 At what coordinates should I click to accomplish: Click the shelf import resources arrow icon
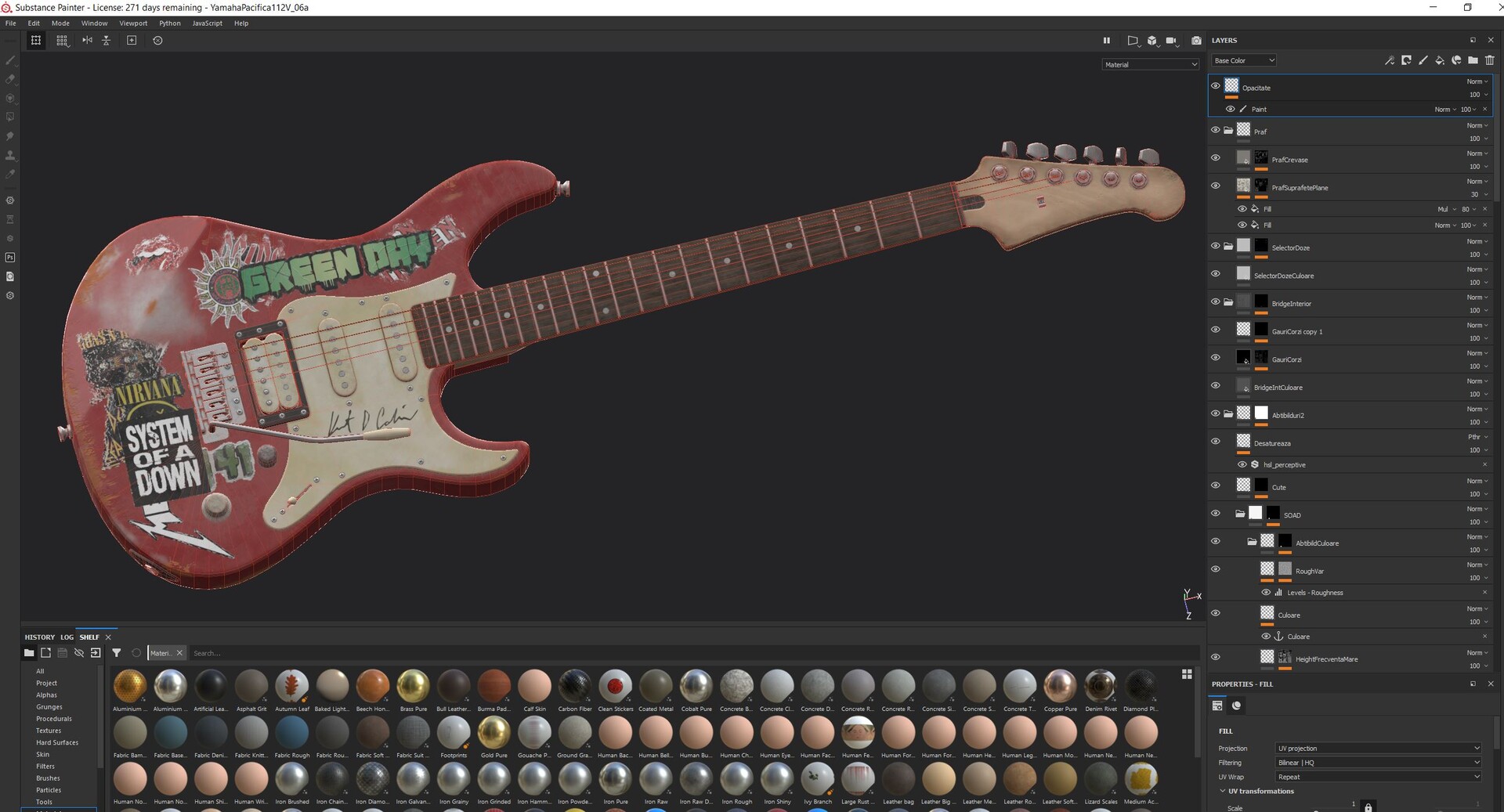[x=96, y=652]
